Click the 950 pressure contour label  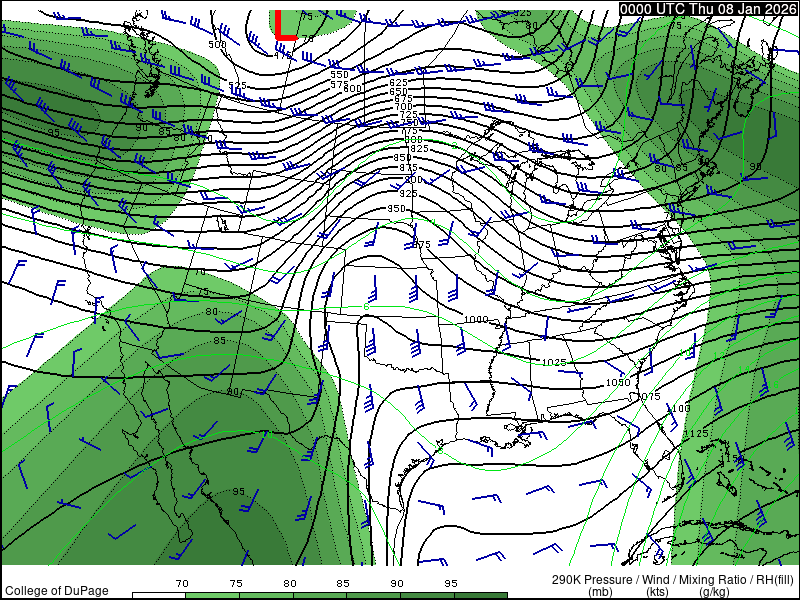(396, 209)
